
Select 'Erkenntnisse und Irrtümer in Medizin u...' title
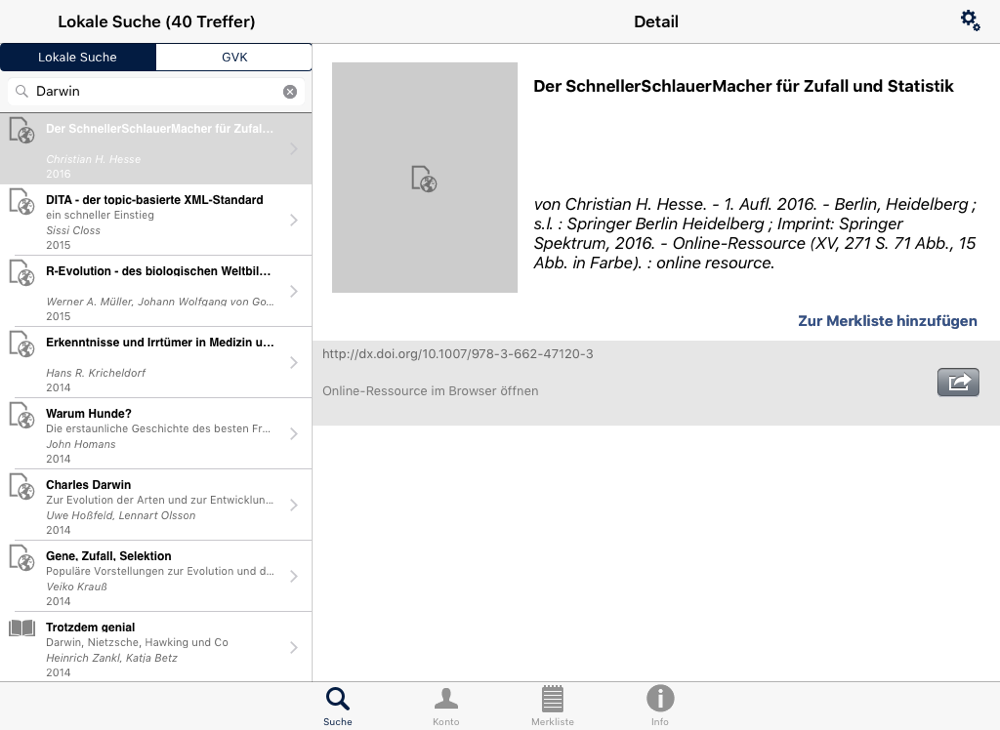click(x=160, y=342)
